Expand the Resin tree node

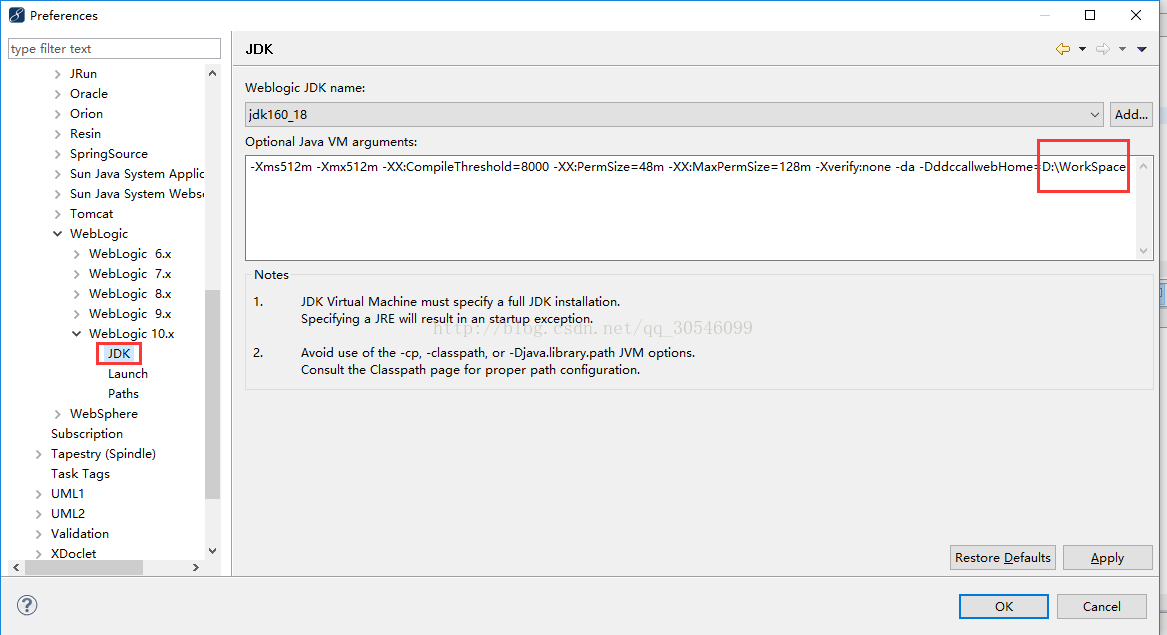pyautogui.click(x=57, y=134)
